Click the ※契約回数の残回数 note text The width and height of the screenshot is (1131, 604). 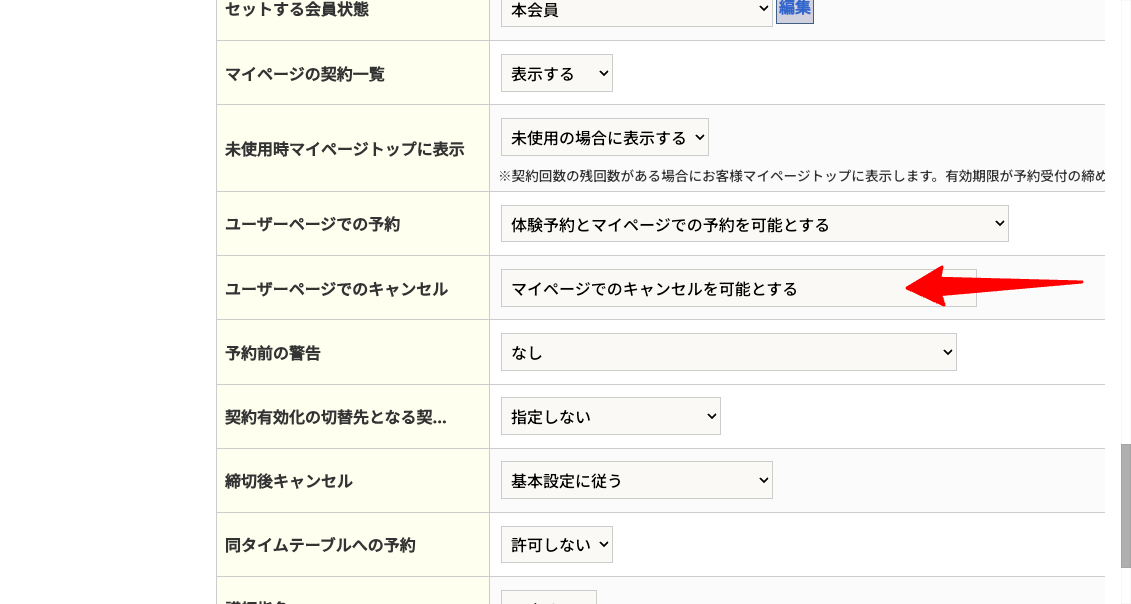pos(800,176)
